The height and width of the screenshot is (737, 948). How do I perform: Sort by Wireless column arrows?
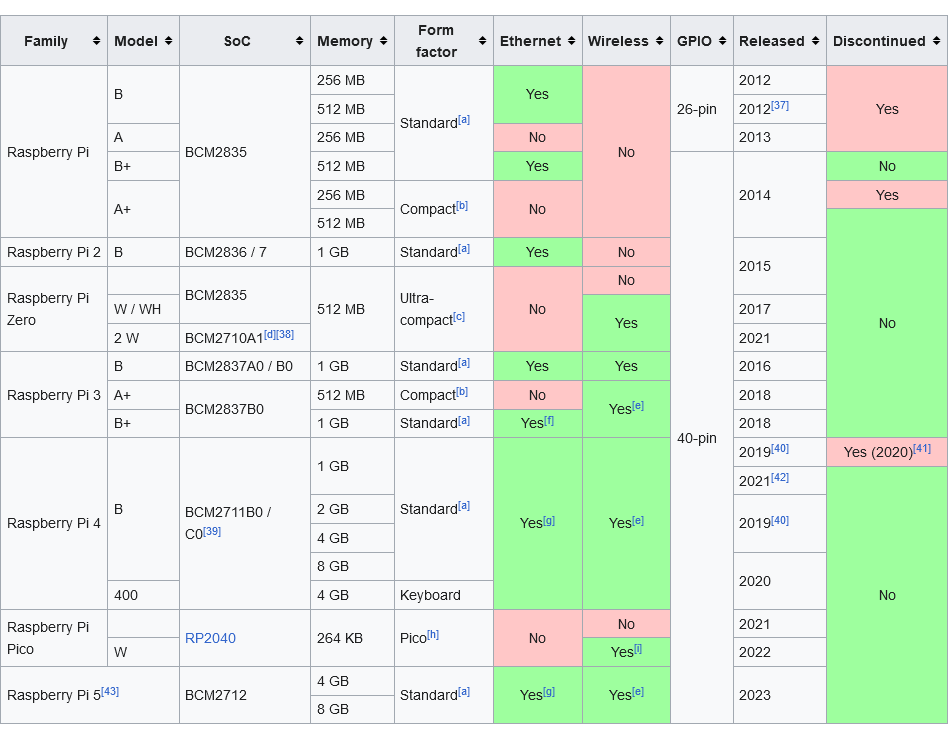pyautogui.click(x=658, y=41)
